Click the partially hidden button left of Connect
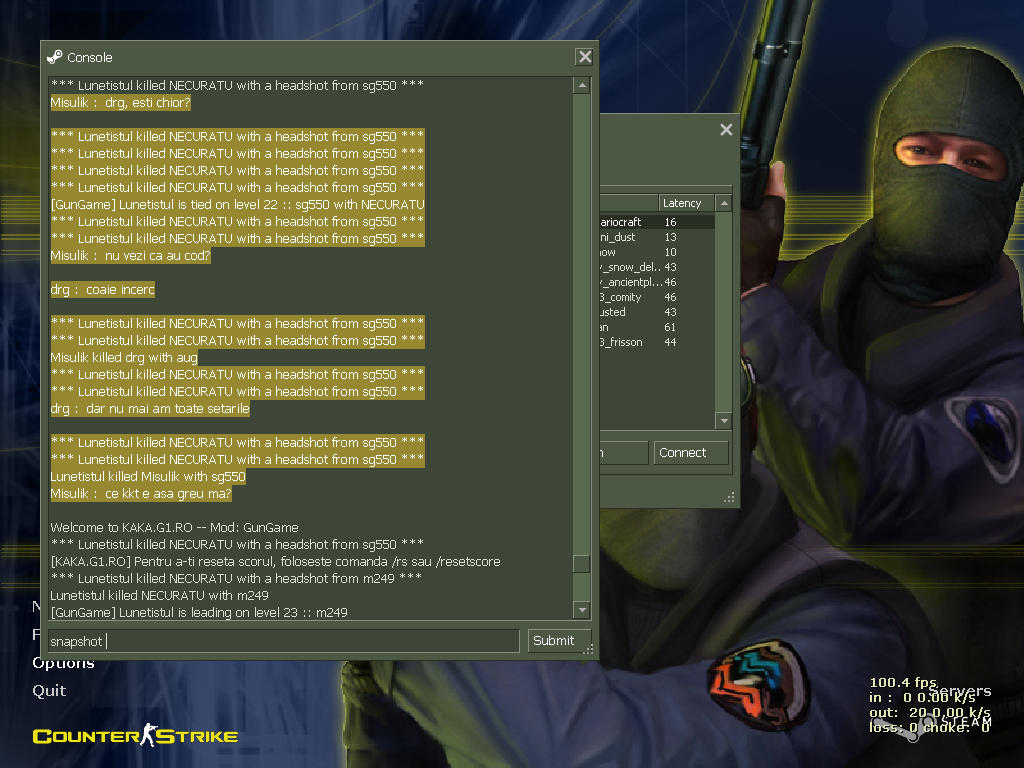1024x768 pixels. click(624, 453)
